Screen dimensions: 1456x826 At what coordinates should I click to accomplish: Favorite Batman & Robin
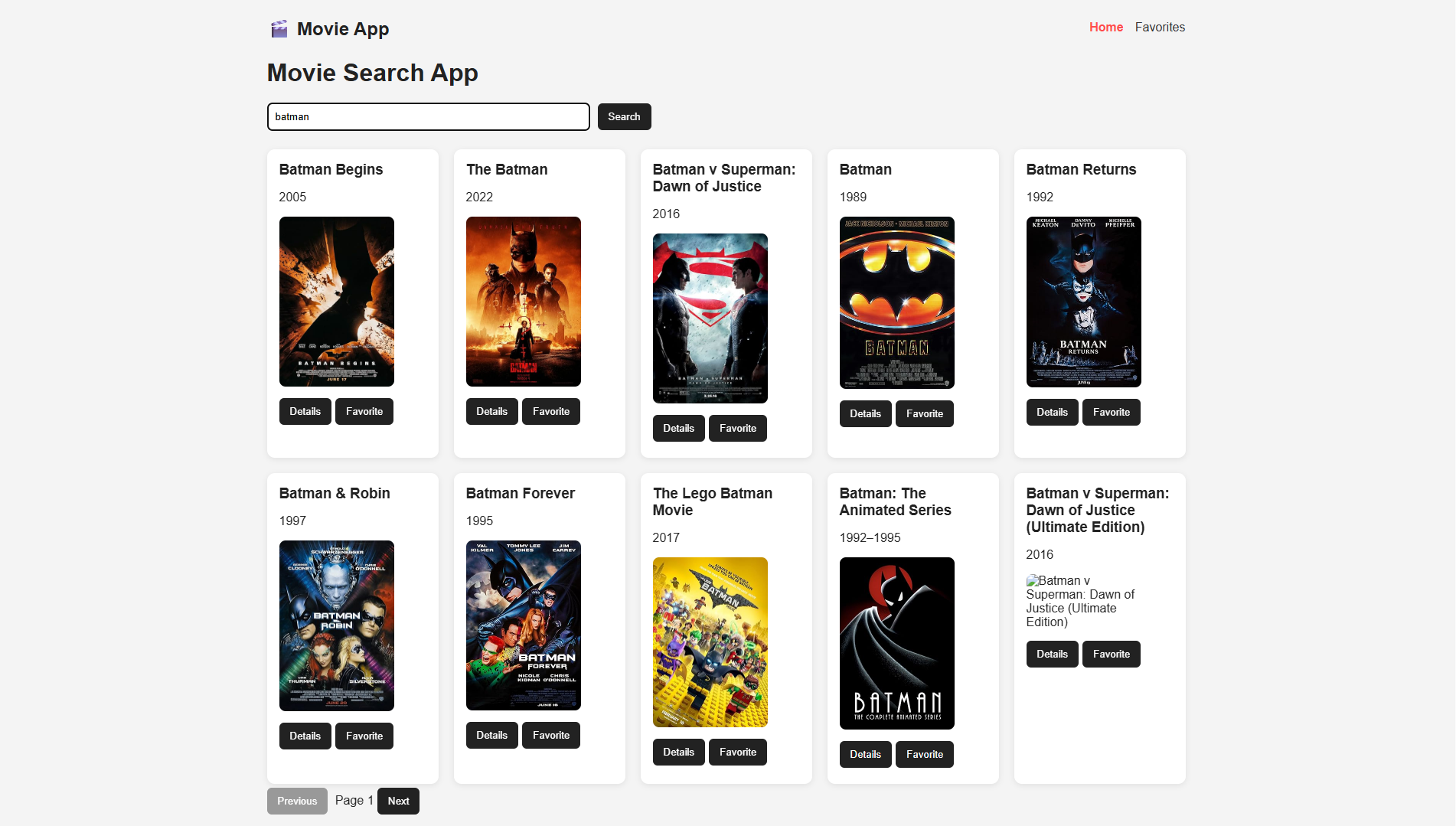[364, 736]
